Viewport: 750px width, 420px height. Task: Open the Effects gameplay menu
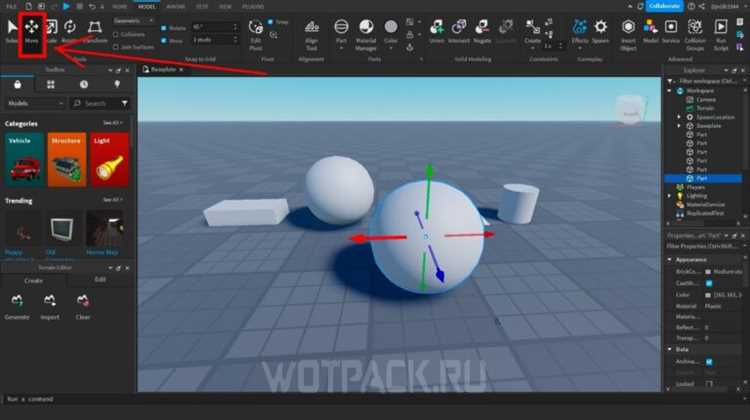pyautogui.click(x=579, y=27)
